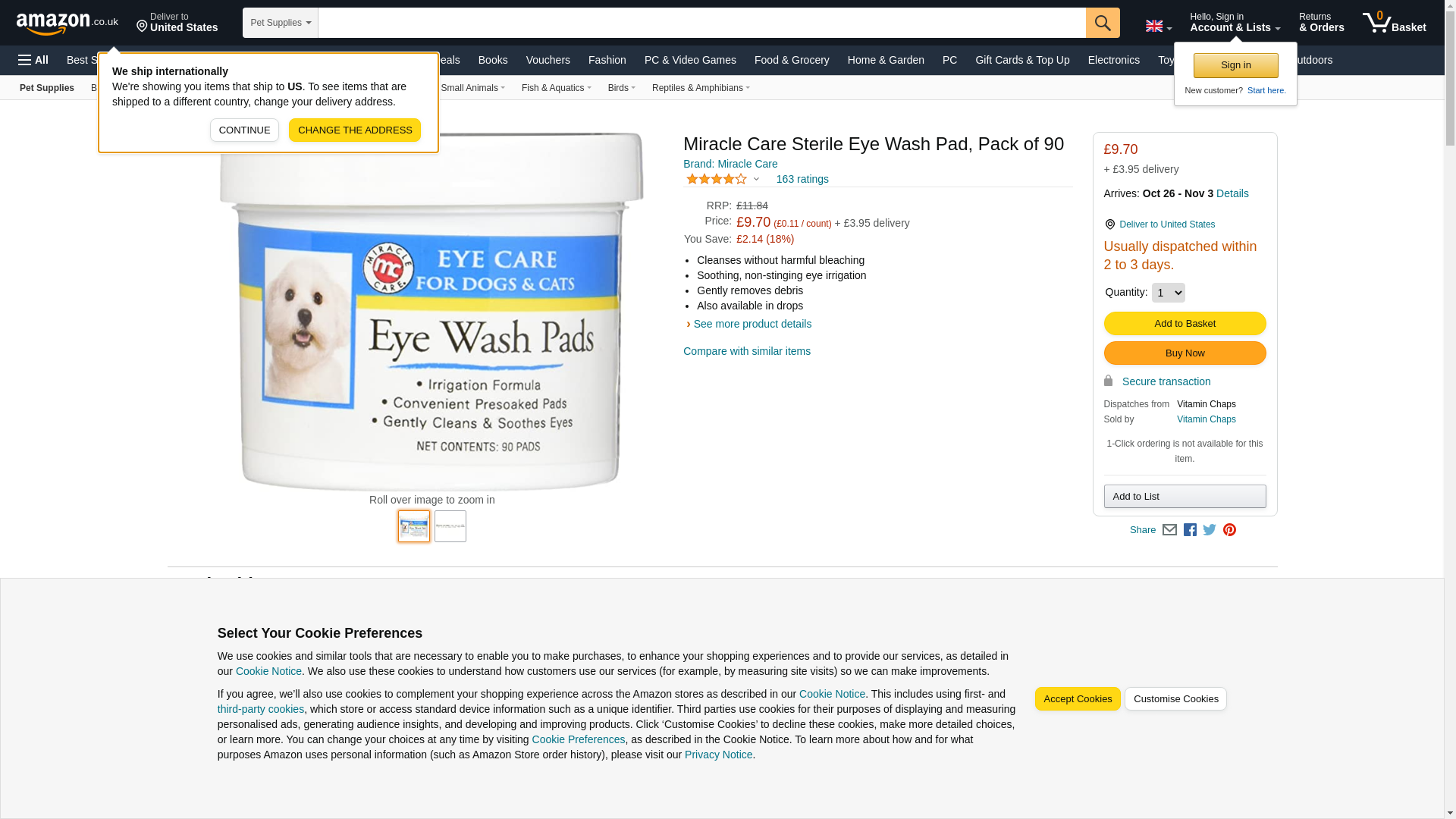Share product on Facebook icon
The height and width of the screenshot is (819, 1456).
[x=1190, y=530]
